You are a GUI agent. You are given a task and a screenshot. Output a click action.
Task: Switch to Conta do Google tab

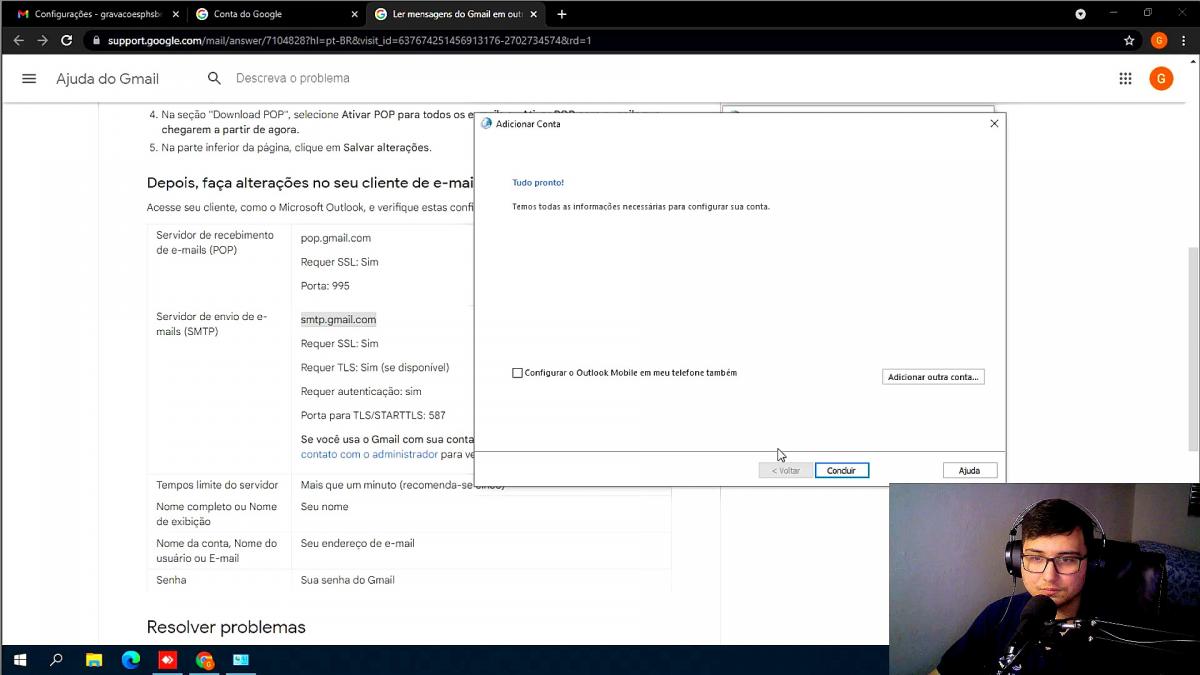[x=274, y=14]
